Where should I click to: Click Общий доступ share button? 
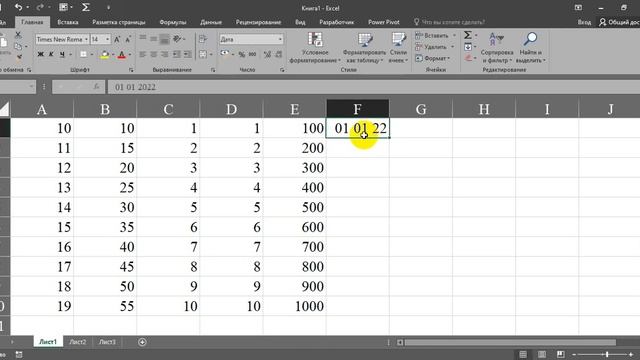618,22
